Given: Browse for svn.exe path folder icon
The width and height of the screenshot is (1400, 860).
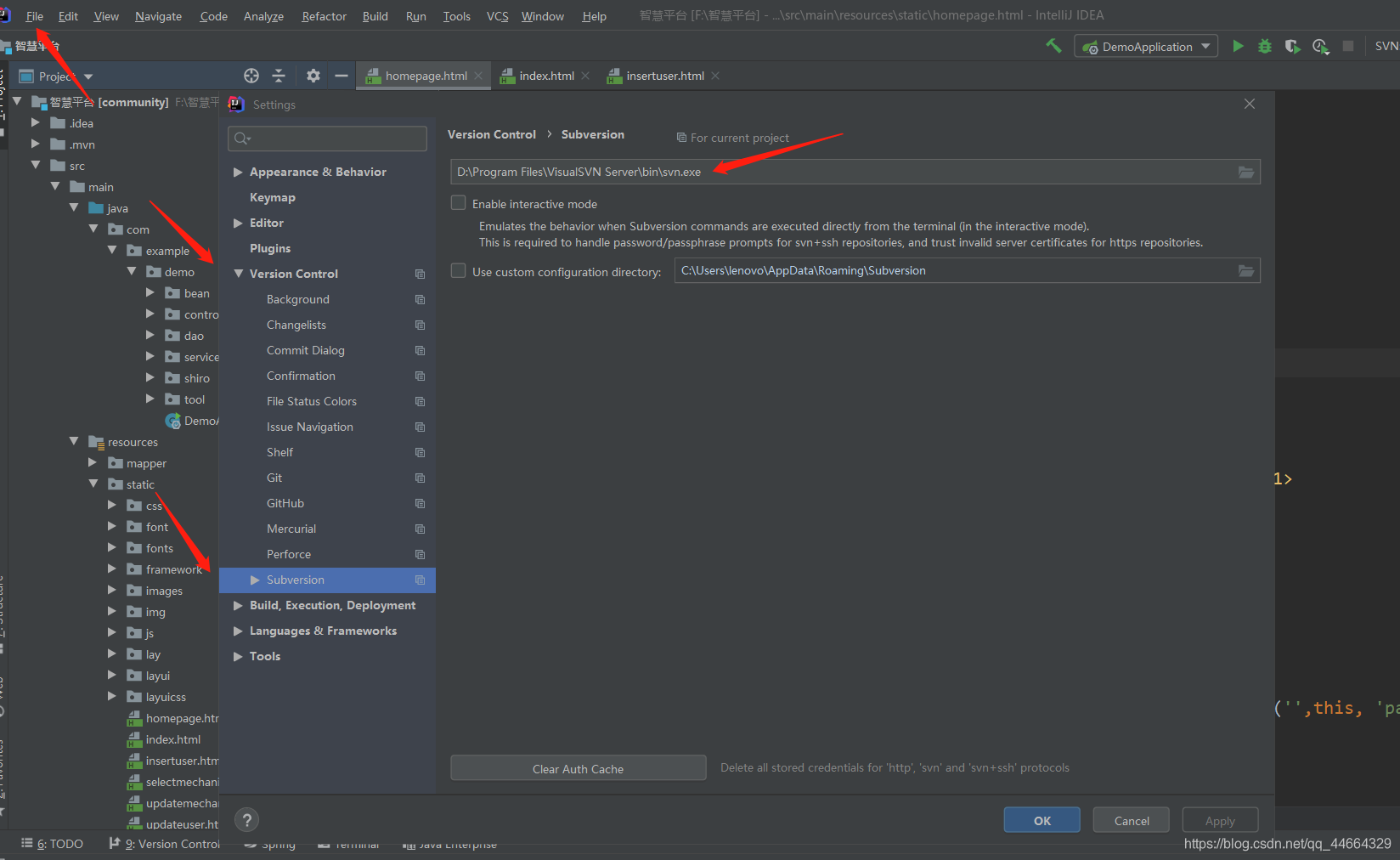Looking at the screenshot, I should coord(1246,172).
